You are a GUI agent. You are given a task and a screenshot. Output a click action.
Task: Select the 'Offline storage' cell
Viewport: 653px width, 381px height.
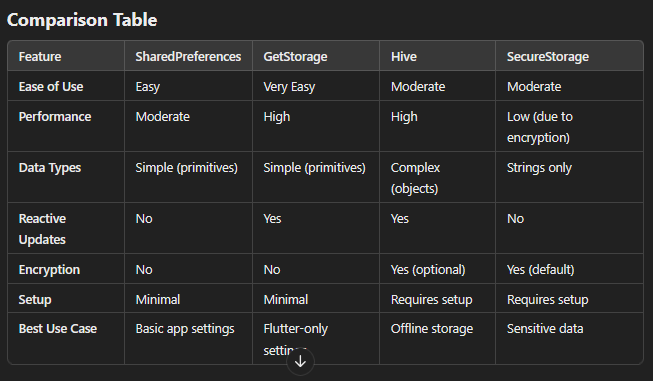pos(432,329)
